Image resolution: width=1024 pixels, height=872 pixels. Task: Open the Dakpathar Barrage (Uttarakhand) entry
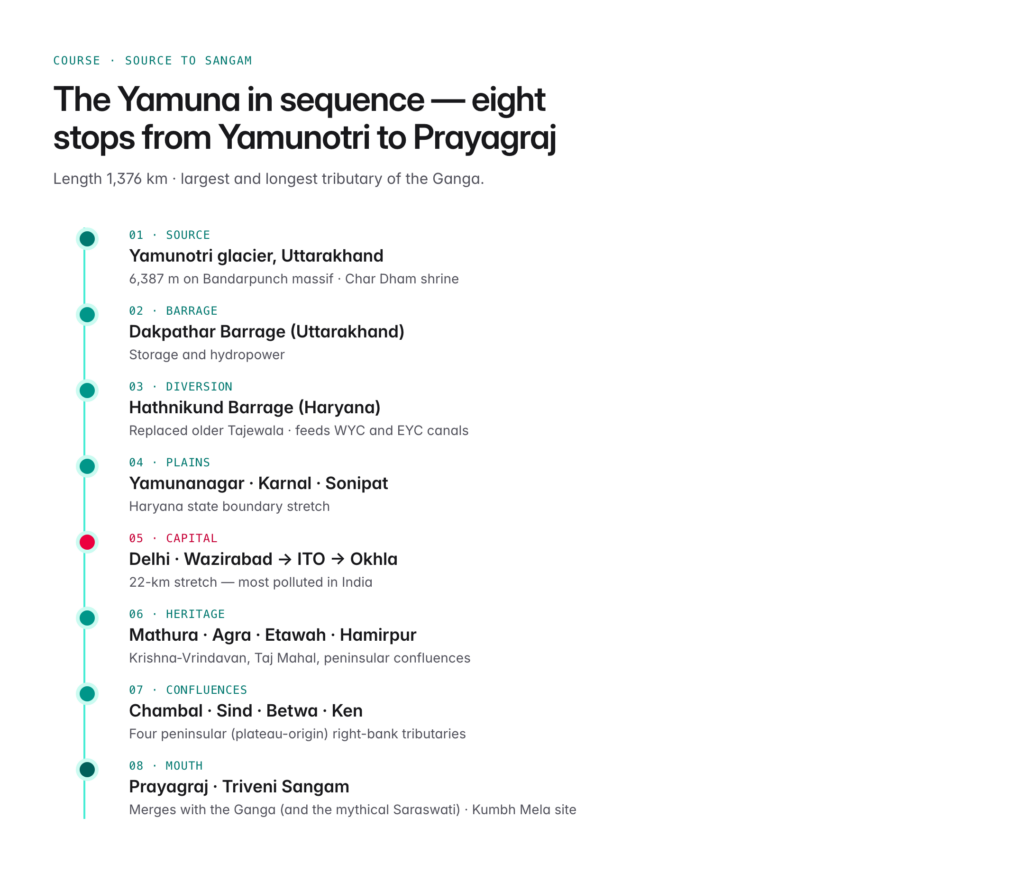(266, 332)
